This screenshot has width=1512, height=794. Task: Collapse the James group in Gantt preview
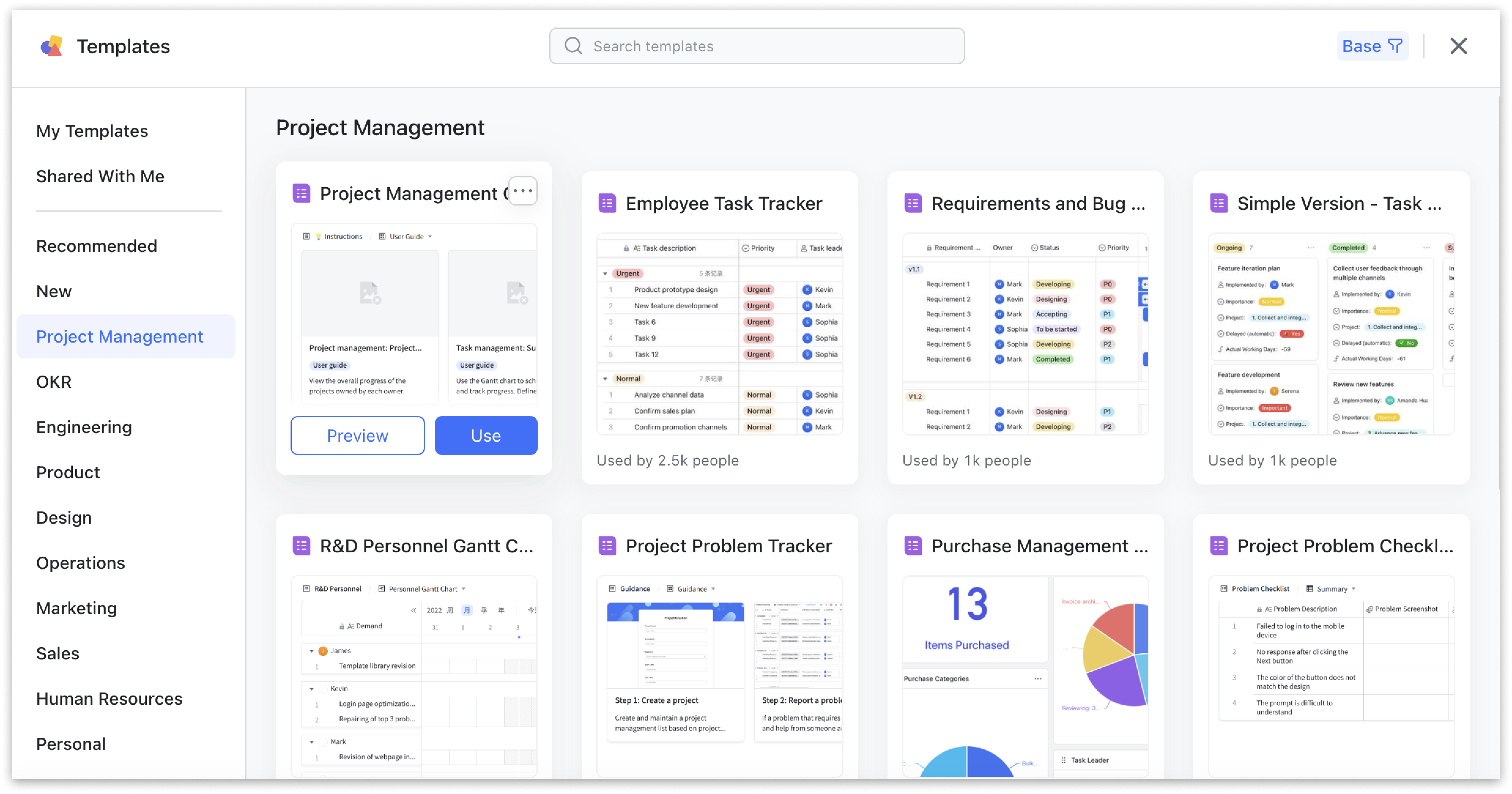tap(312, 651)
